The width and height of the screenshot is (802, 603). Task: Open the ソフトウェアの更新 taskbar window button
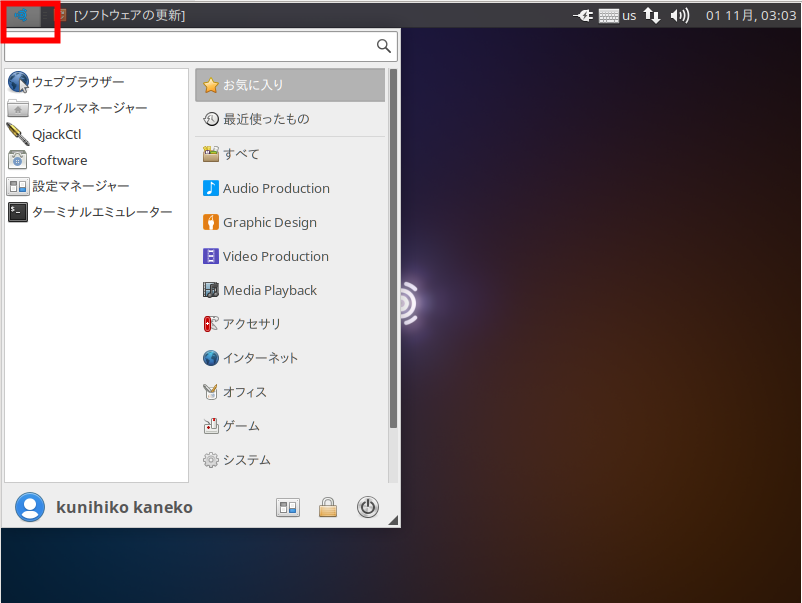pos(122,15)
